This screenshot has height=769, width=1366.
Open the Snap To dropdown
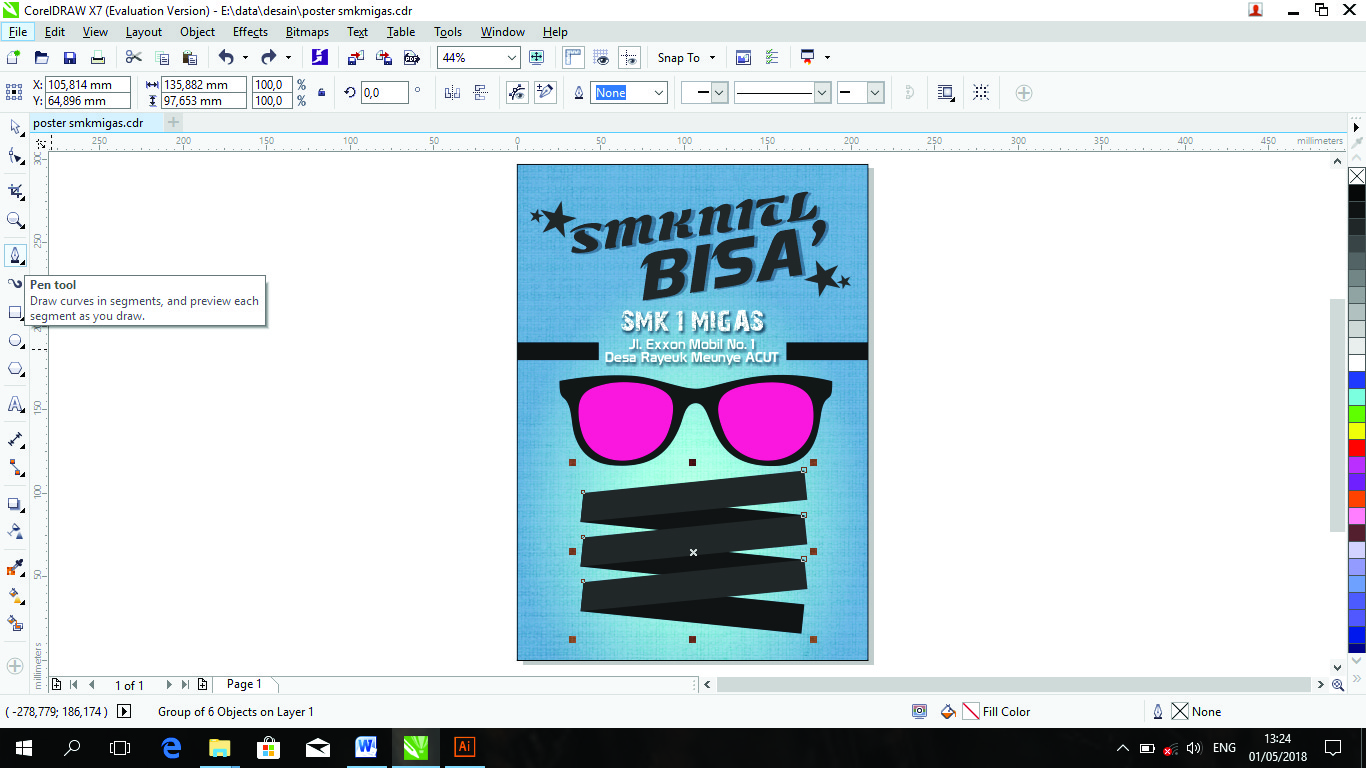pyautogui.click(x=686, y=58)
